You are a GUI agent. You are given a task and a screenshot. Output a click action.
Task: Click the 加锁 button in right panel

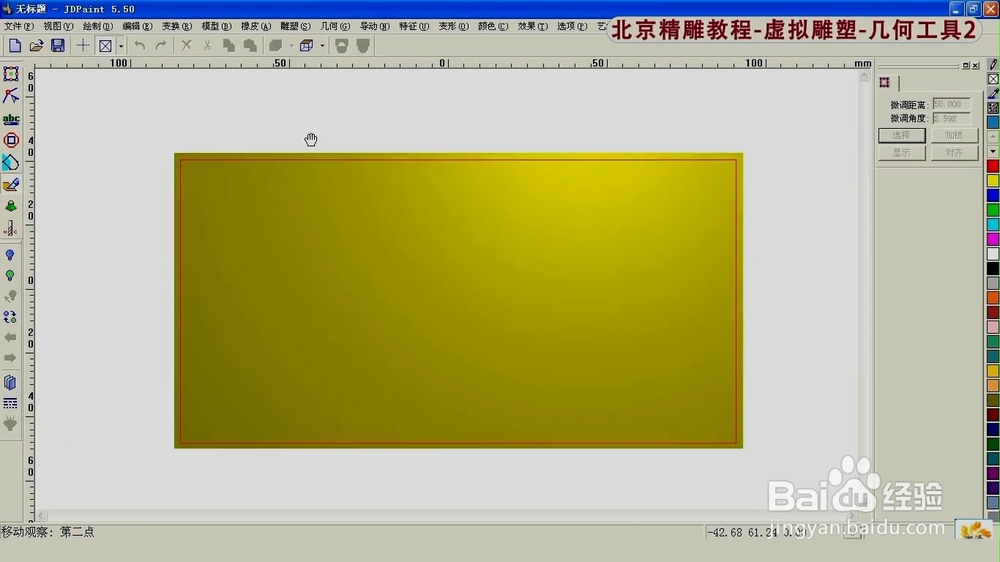pos(954,135)
